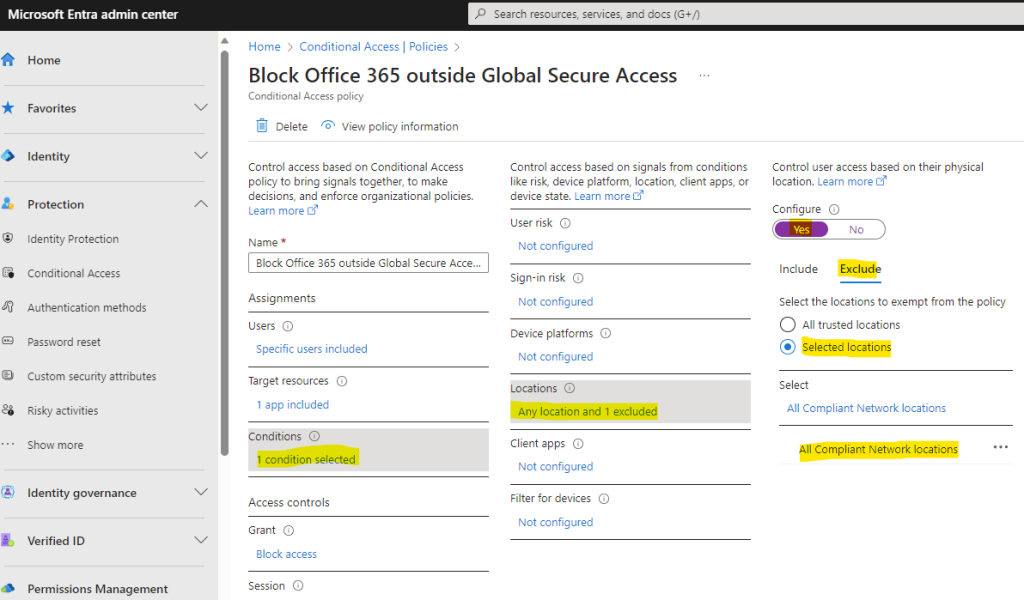This screenshot has width=1024, height=600.
Task: Click info icon next to Conditions
Action: tap(314, 436)
